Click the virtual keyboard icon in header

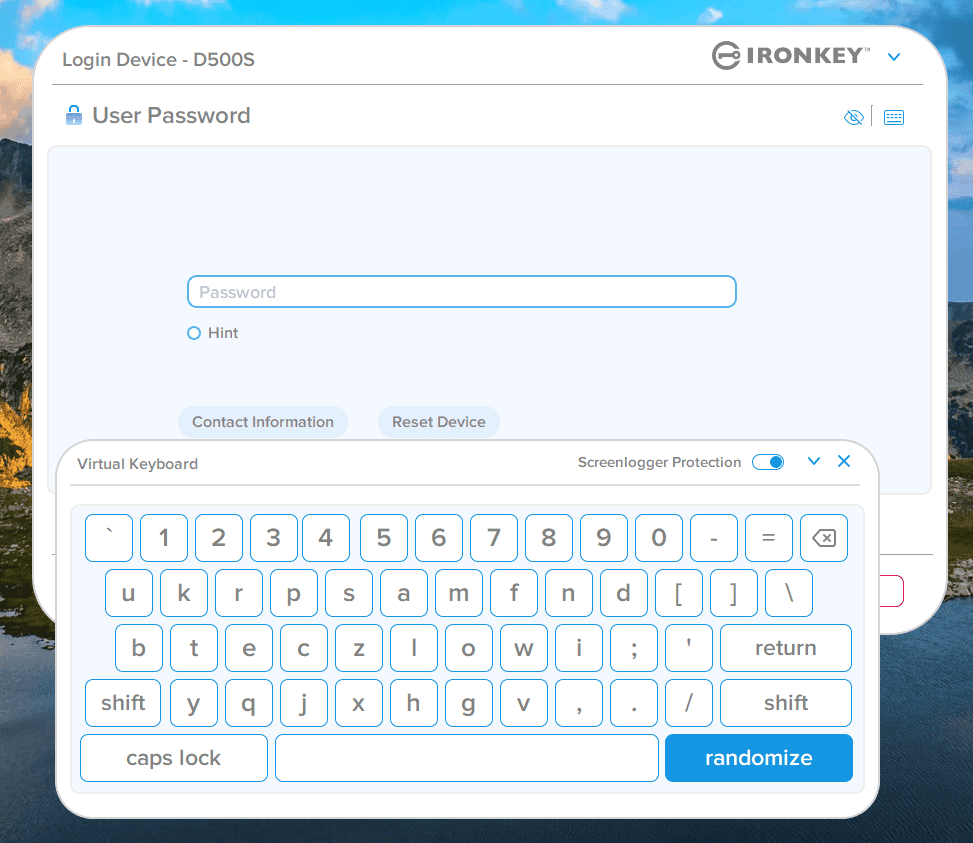(894, 117)
